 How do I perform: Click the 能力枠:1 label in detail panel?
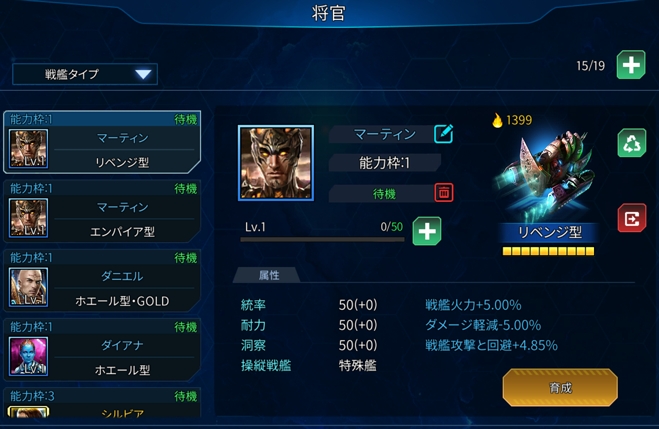pos(384,163)
